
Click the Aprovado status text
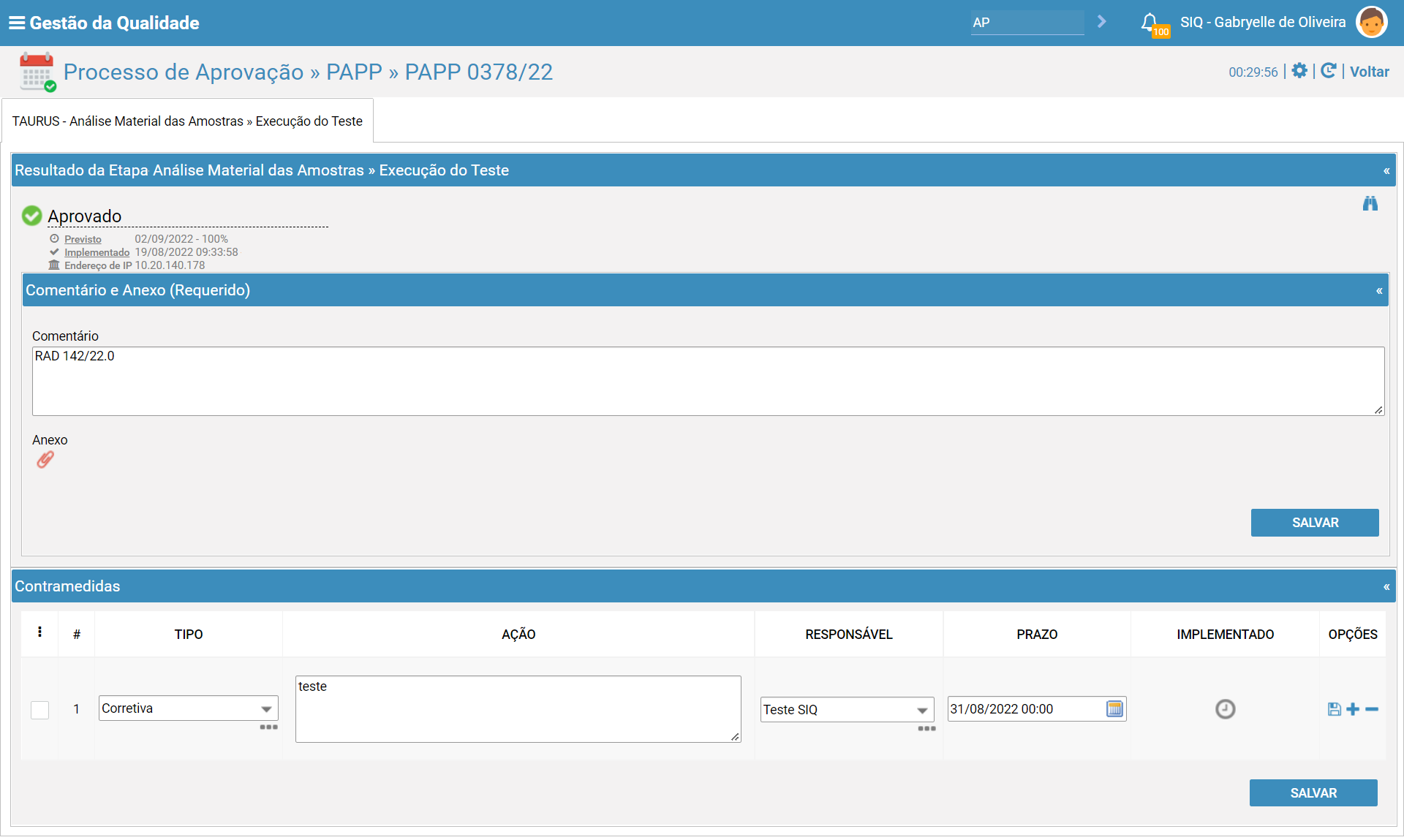pyautogui.click(x=85, y=216)
